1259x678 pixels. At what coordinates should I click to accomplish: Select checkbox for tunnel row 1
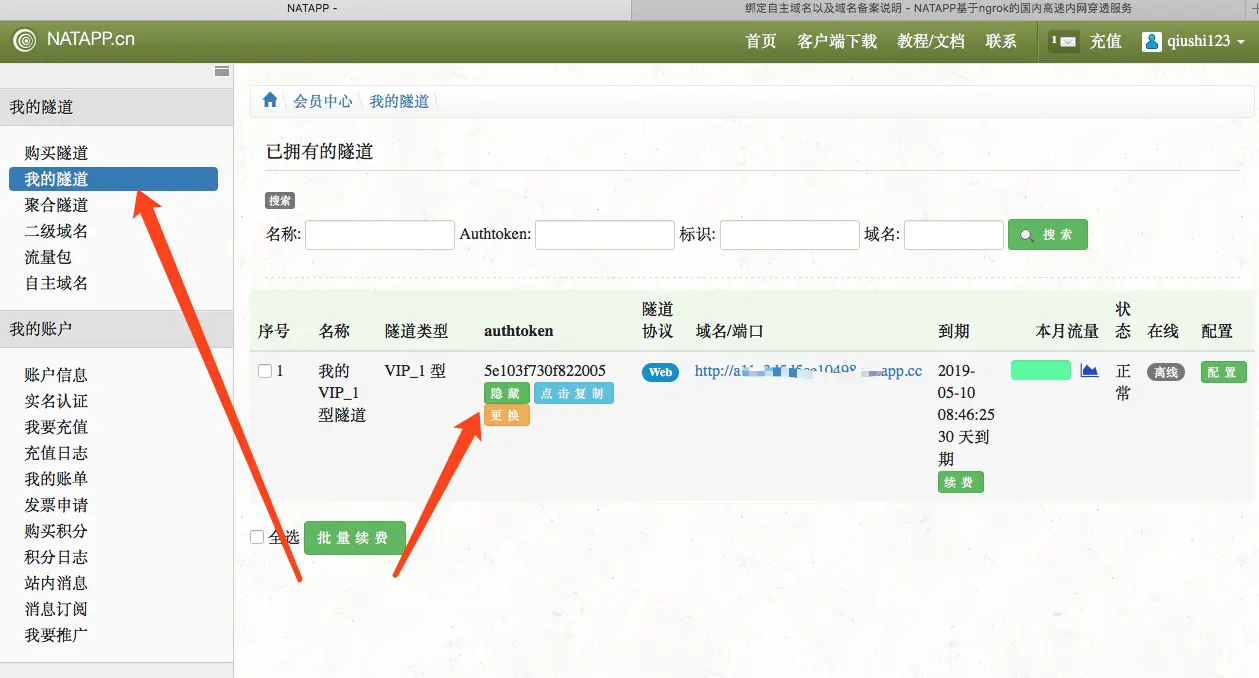coord(265,371)
